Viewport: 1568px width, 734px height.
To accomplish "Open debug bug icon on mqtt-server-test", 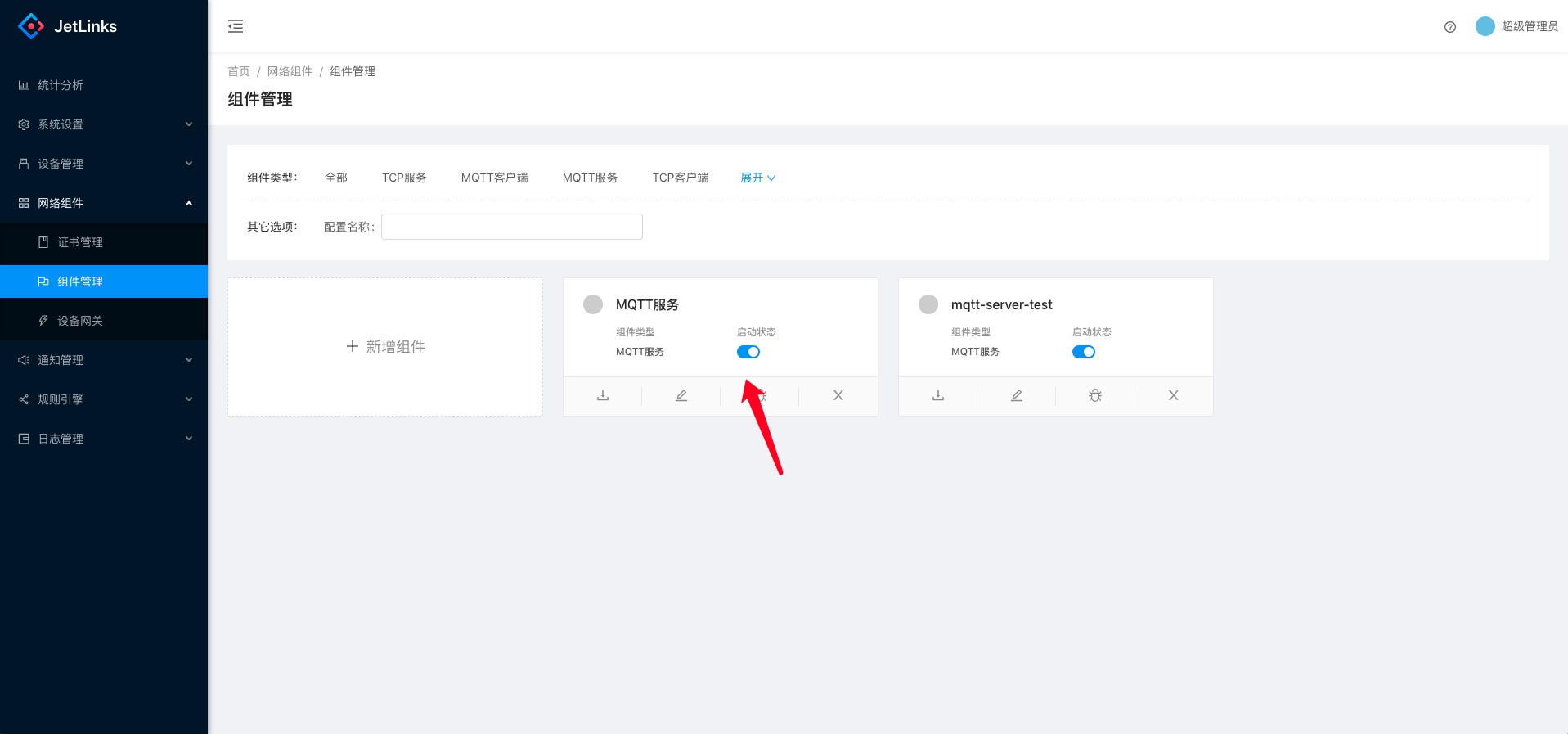I will tap(1095, 396).
